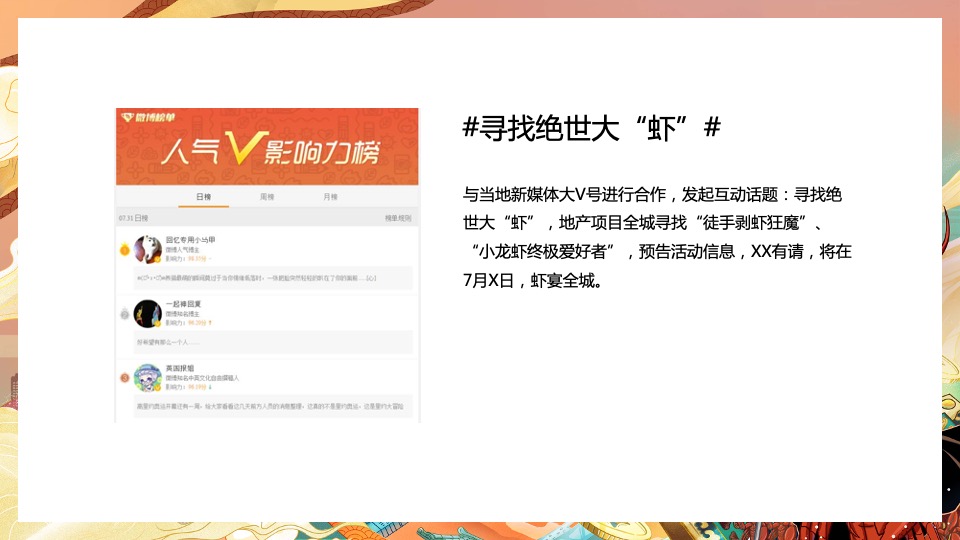Screen dimensions: 960x540
Task: Click the first-ranked user's post excerpt
Action: click(257, 278)
